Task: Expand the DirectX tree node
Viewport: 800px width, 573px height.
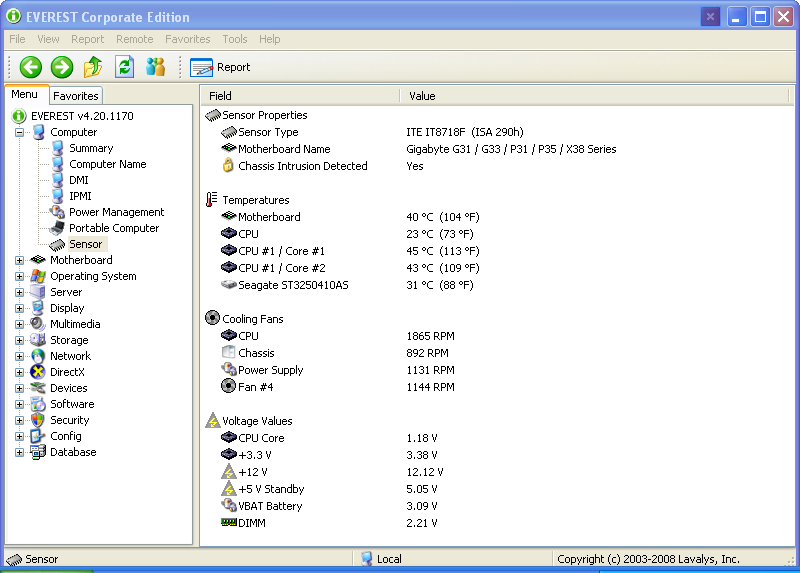Action: (x=19, y=372)
